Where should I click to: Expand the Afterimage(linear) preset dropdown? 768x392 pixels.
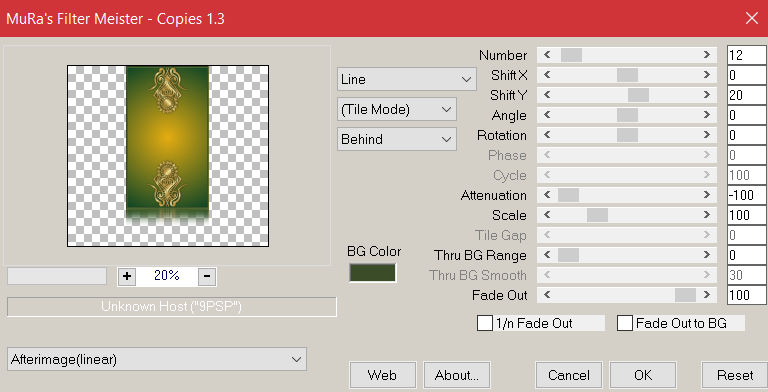tap(157, 360)
